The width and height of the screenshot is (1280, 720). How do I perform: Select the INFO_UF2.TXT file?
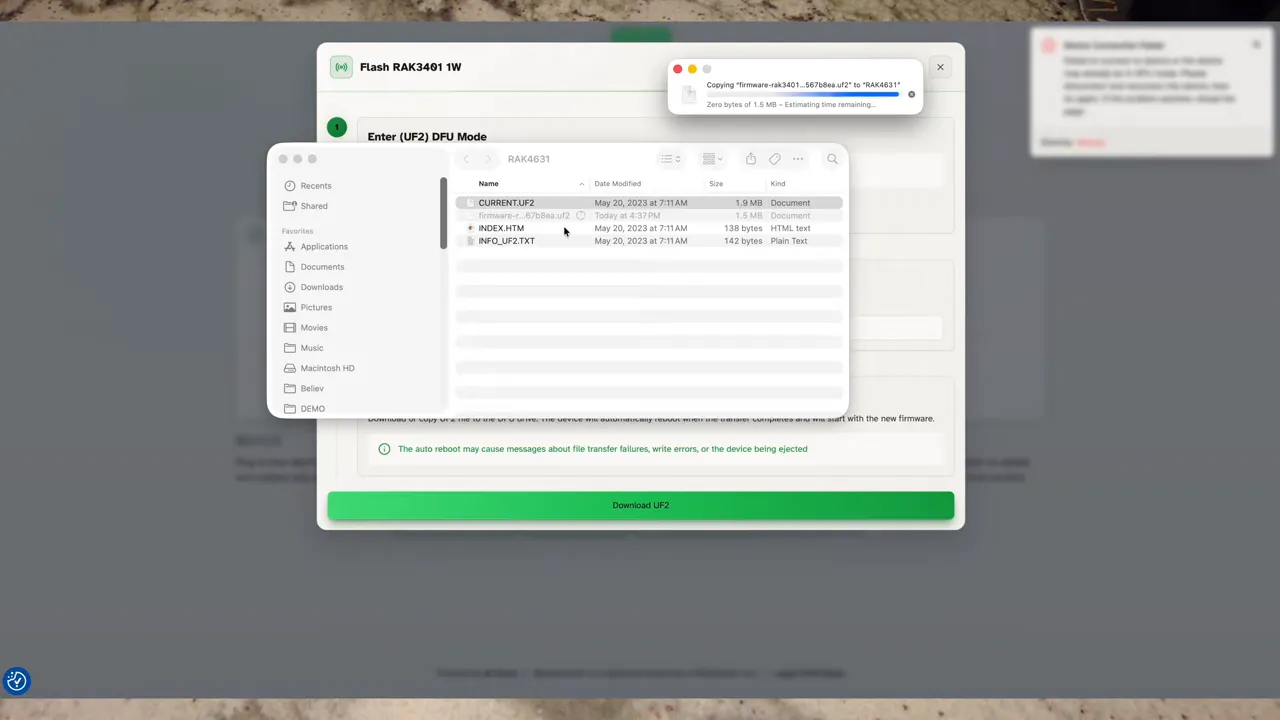point(649,241)
